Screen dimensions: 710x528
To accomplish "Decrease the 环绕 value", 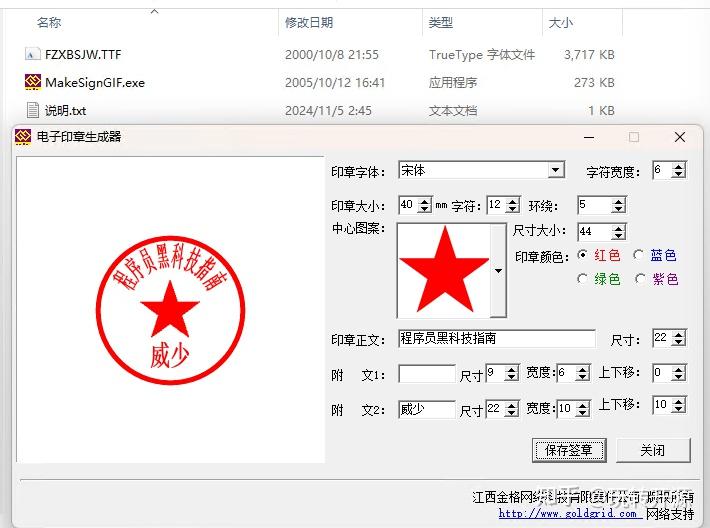I will click(618, 209).
